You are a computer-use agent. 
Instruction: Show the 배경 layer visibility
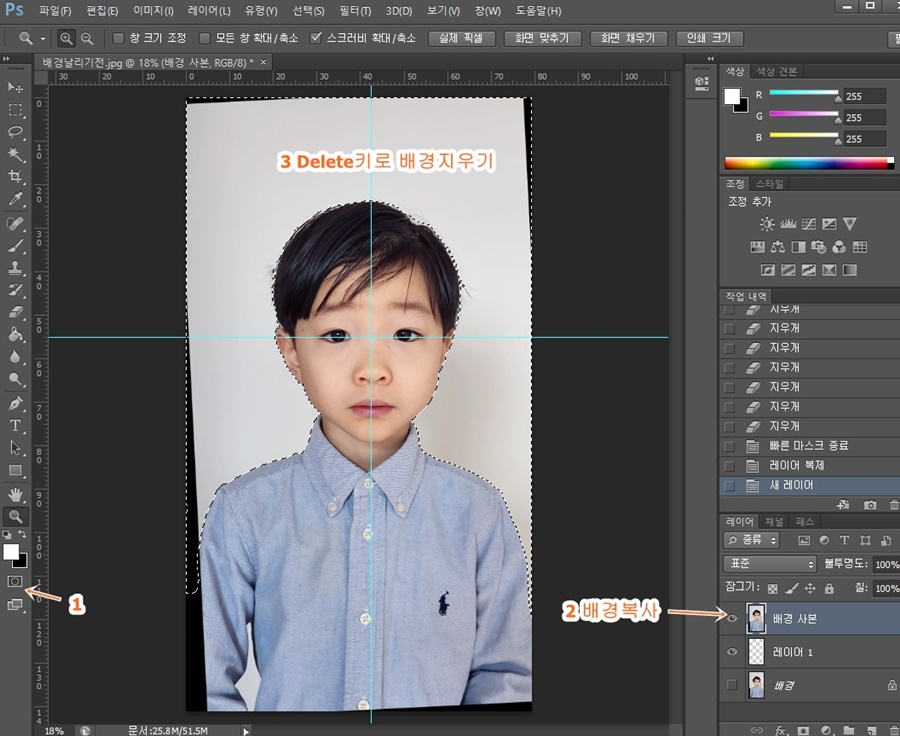click(732, 685)
